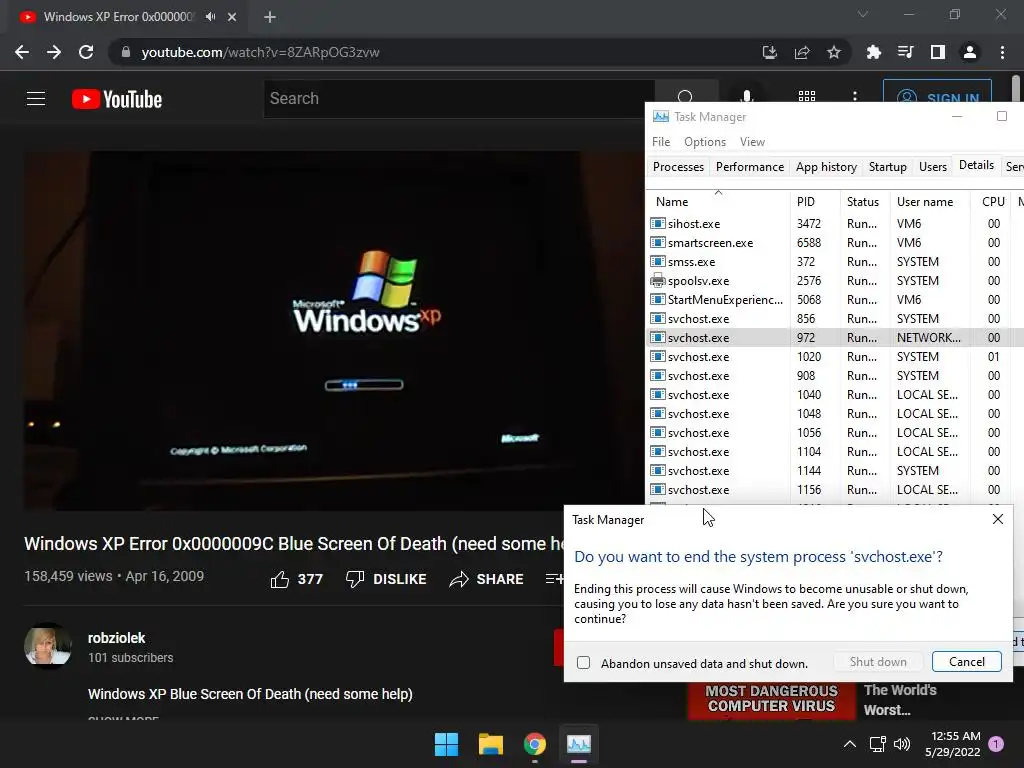Select the sihost.exe process row
The image size is (1024, 768).
click(x=835, y=223)
